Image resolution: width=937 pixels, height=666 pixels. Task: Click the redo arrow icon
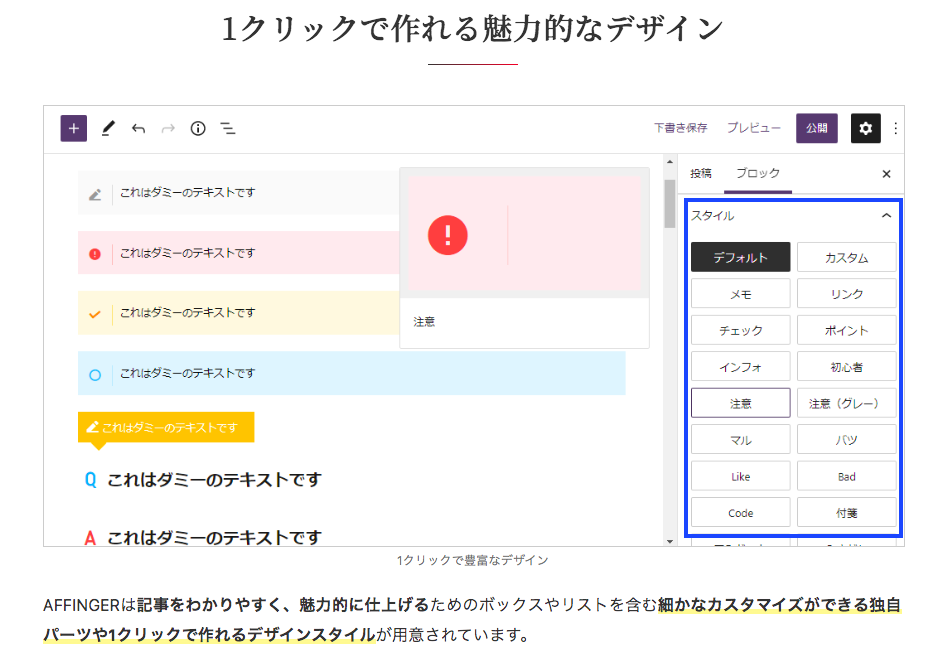169,128
